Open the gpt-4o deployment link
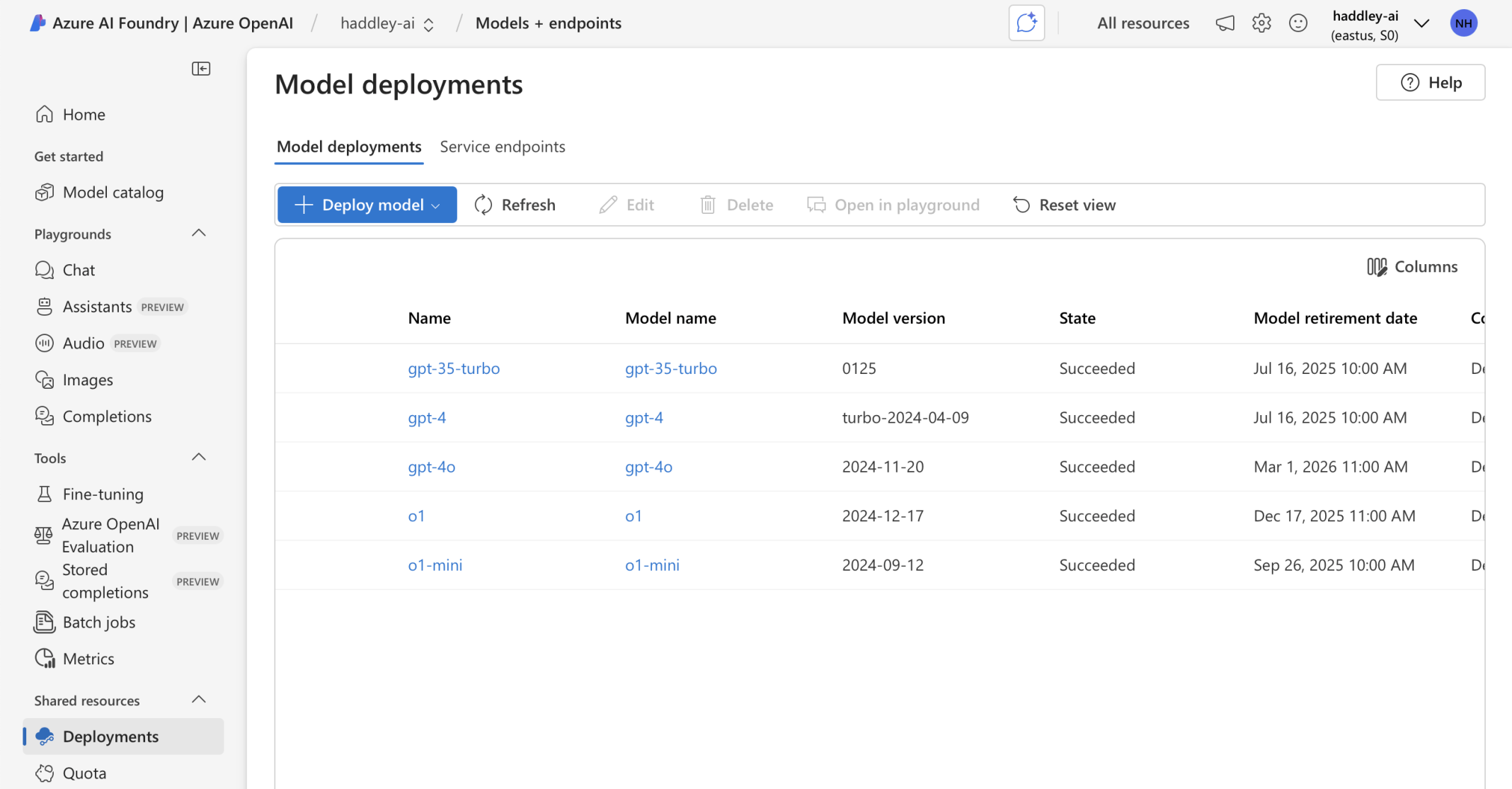This screenshot has height=789, width=1512. pyautogui.click(x=431, y=467)
